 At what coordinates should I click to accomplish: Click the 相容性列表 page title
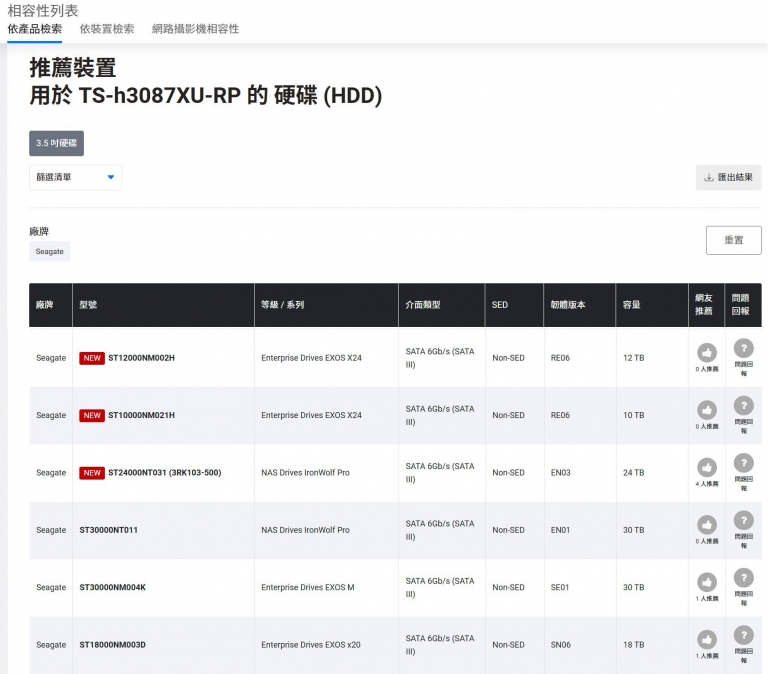(x=43, y=10)
